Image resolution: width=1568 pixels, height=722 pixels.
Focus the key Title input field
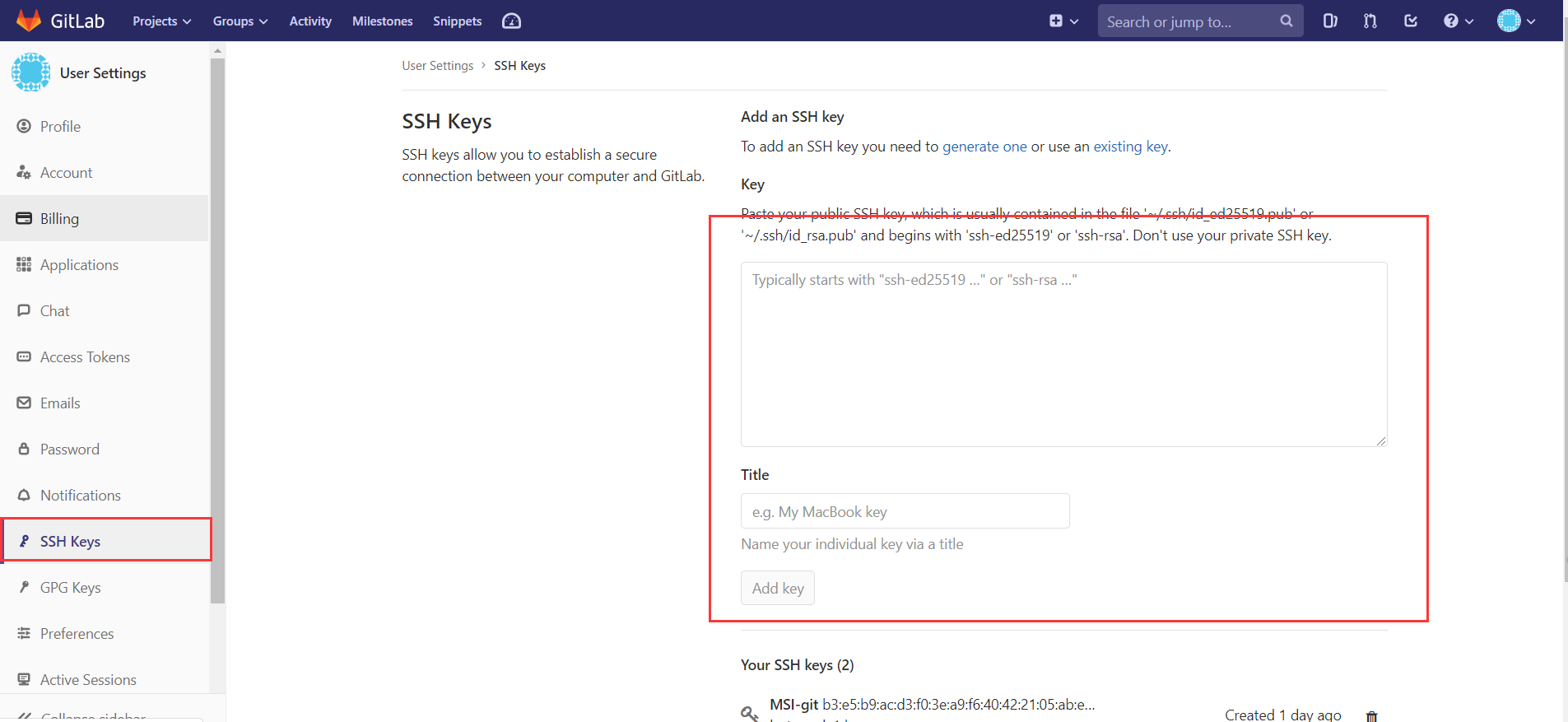[905, 511]
